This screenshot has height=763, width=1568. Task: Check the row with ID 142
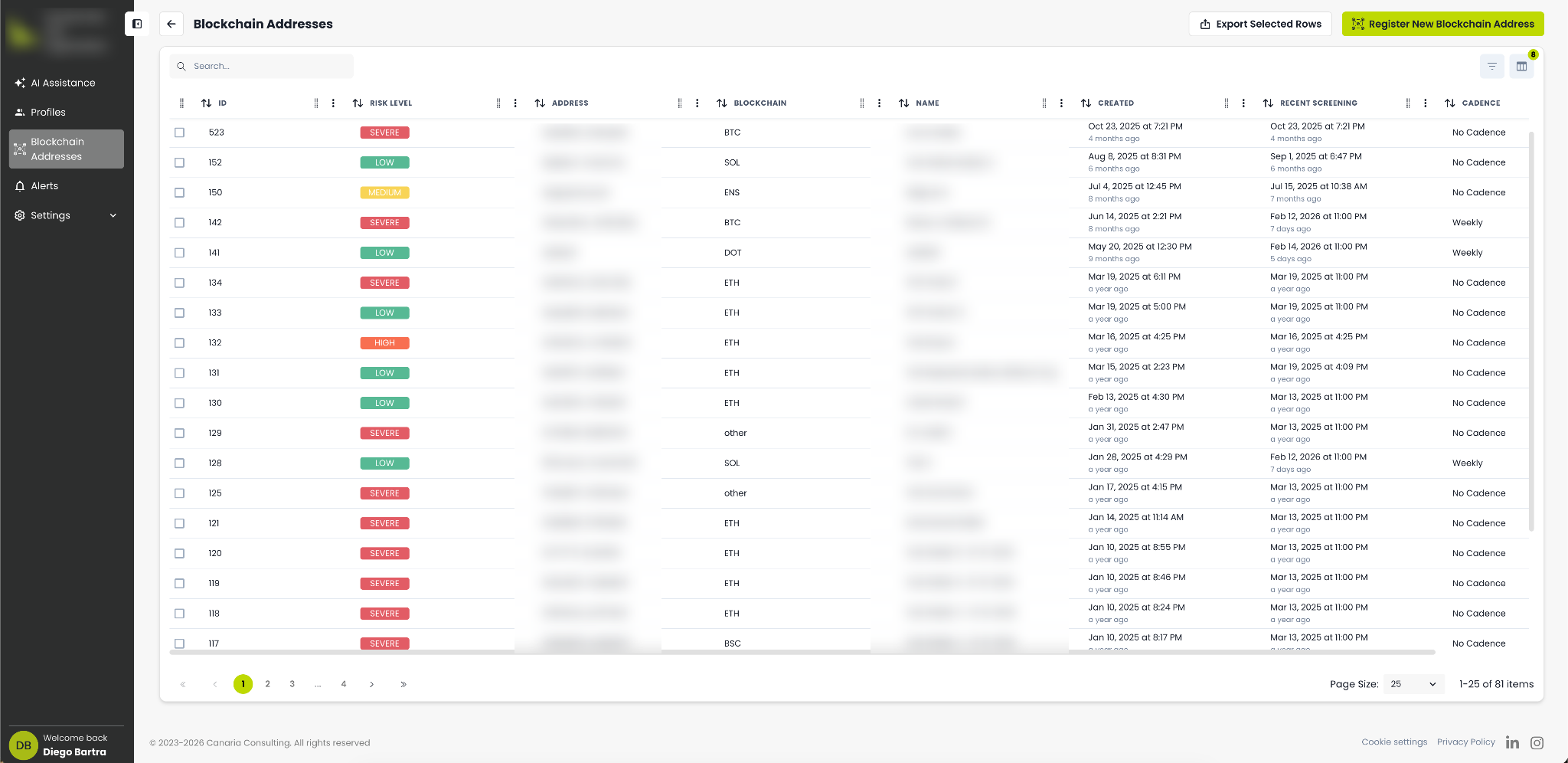click(x=179, y=223)
